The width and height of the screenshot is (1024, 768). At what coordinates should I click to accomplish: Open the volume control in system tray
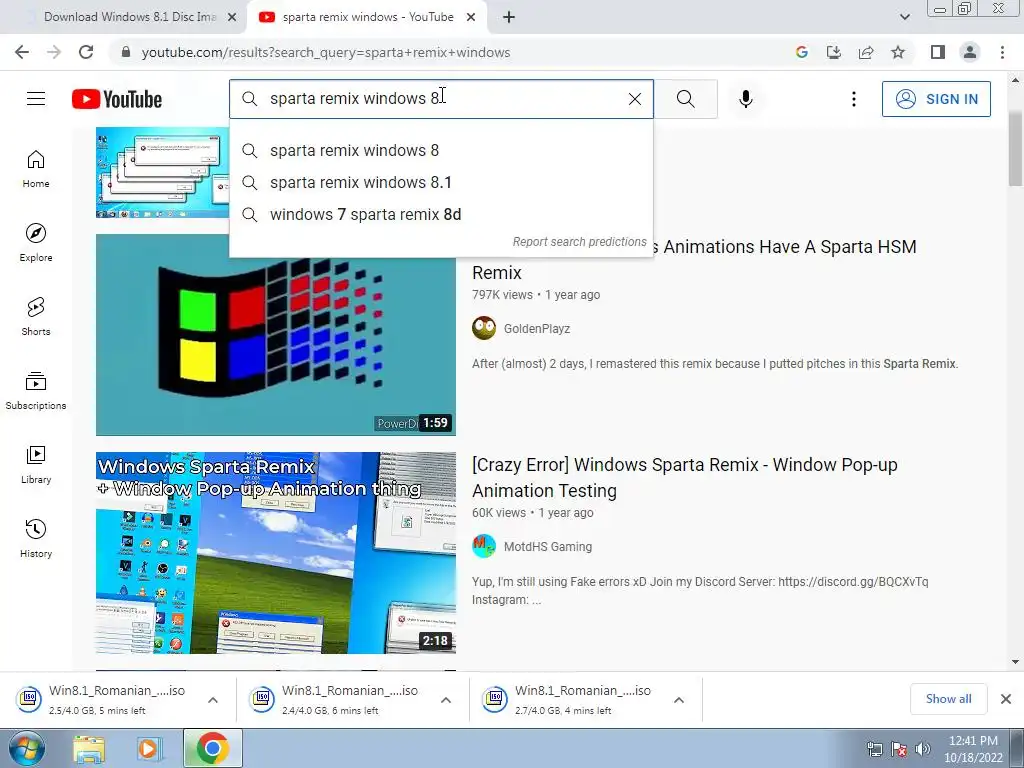[923, 749]
